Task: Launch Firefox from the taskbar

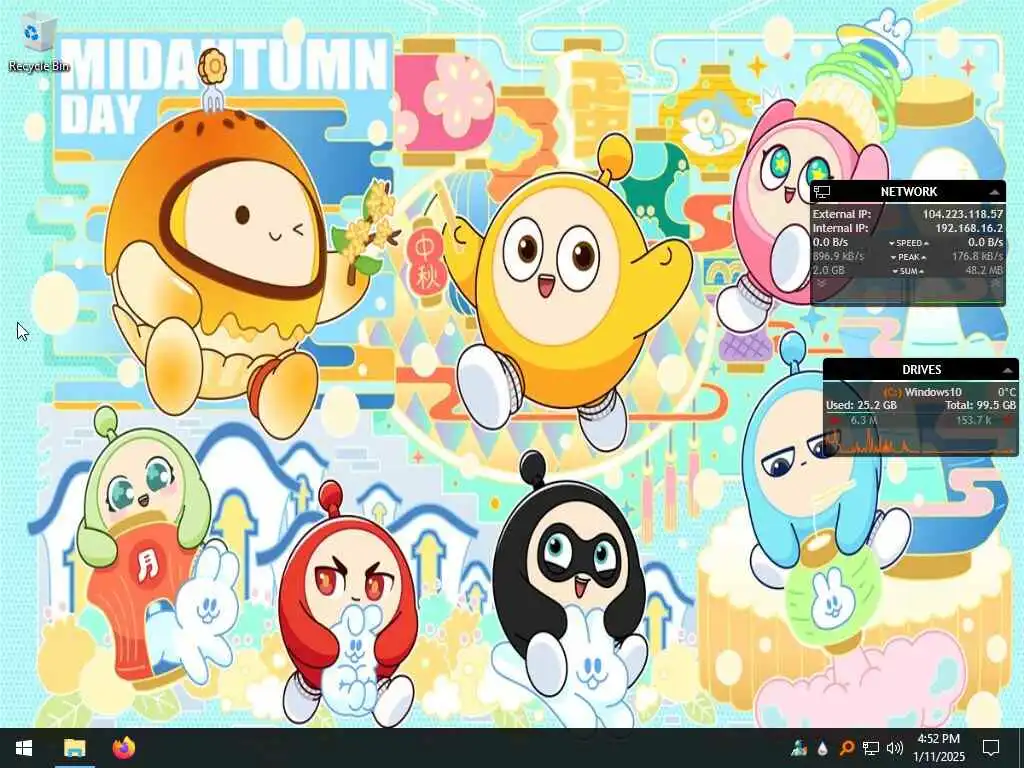Action: click(x=123, y=748)
